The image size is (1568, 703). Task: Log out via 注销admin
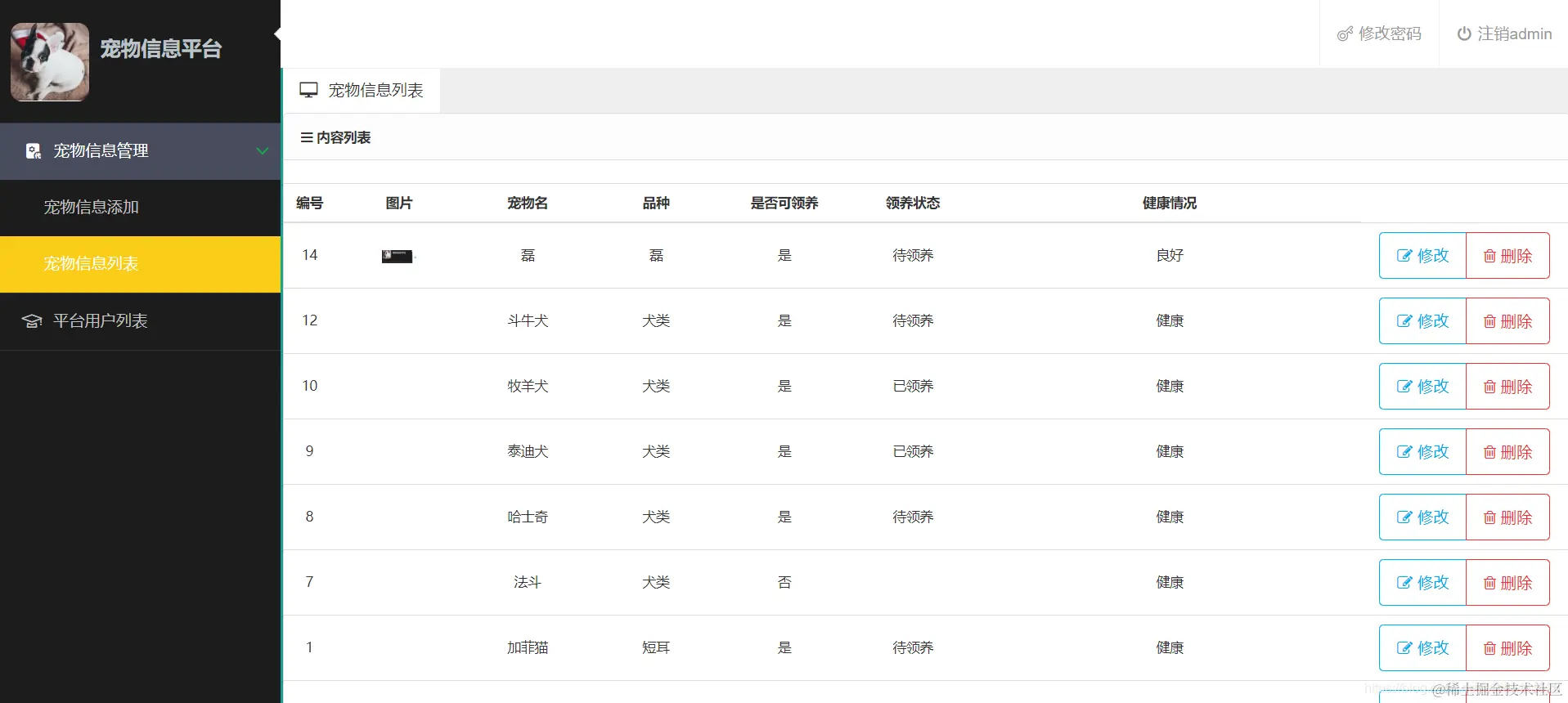click(x=1505, y=34)
